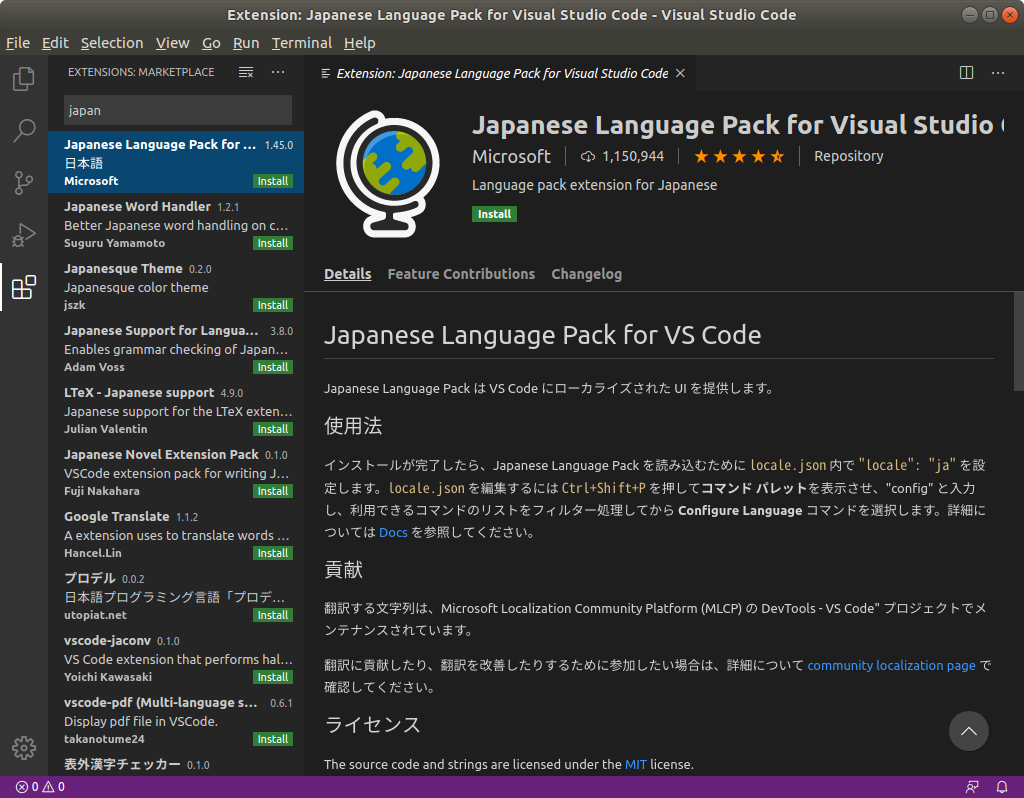Switch to the Details tab
This screenshot has height=798, width=1024.
[347, 274]
